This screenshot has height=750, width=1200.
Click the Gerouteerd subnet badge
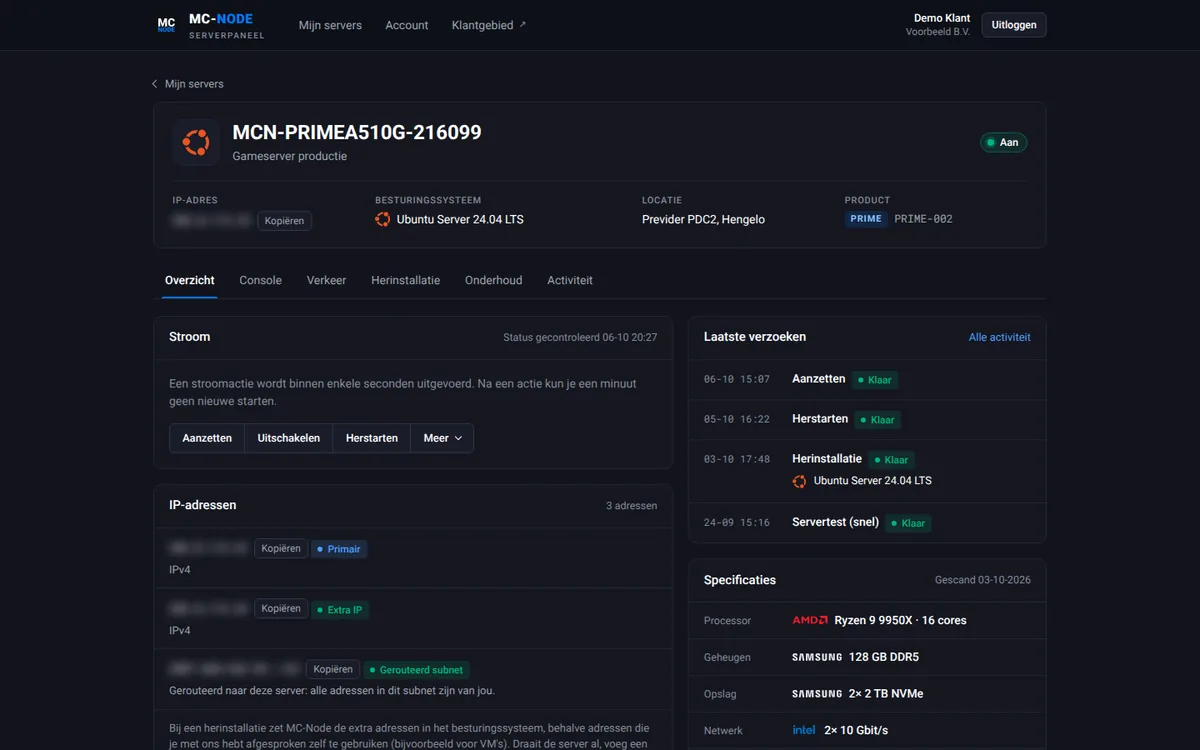(417, 670)
